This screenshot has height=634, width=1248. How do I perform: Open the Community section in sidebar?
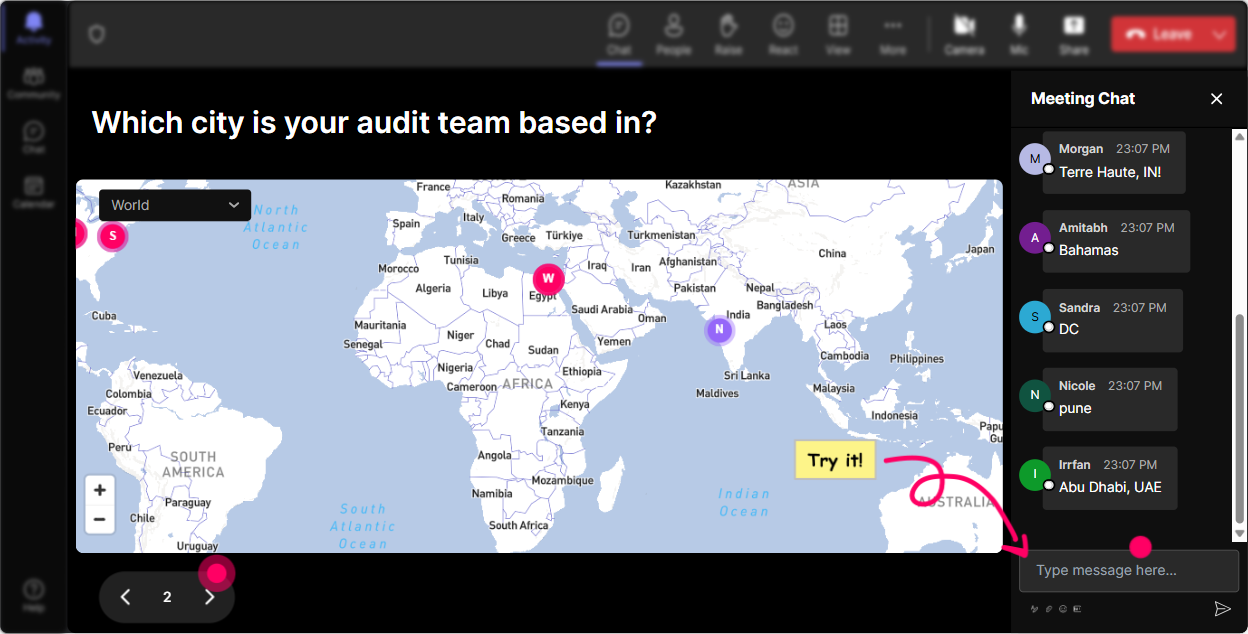pos(34,84)
